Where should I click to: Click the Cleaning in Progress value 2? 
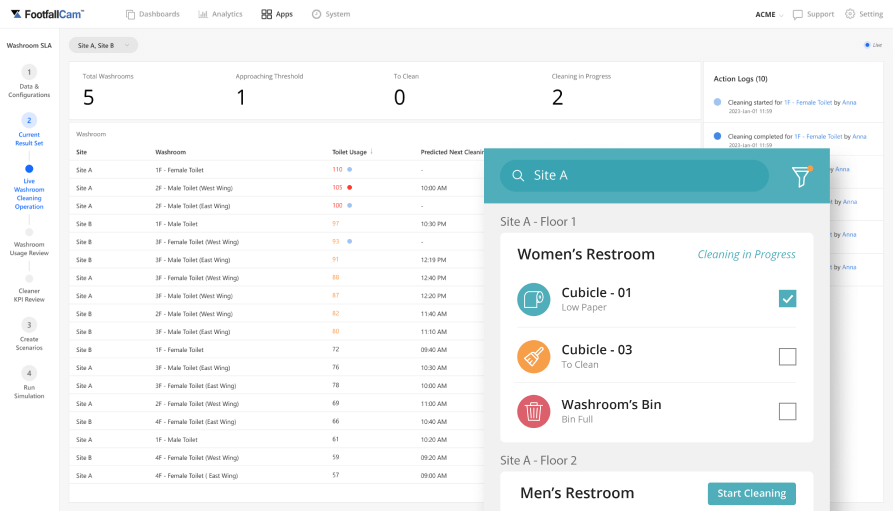[x=558, y=97]
